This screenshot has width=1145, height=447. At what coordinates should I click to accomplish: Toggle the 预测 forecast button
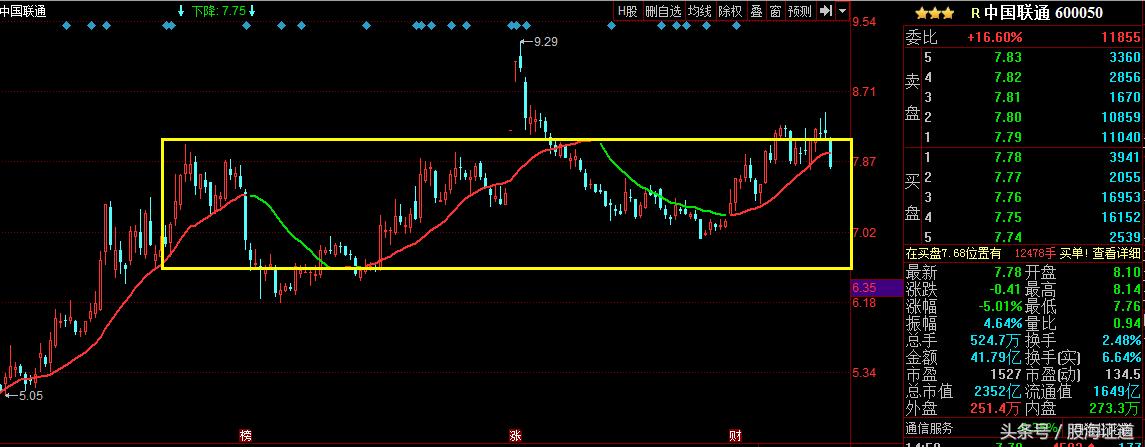[x=800, y=11]
